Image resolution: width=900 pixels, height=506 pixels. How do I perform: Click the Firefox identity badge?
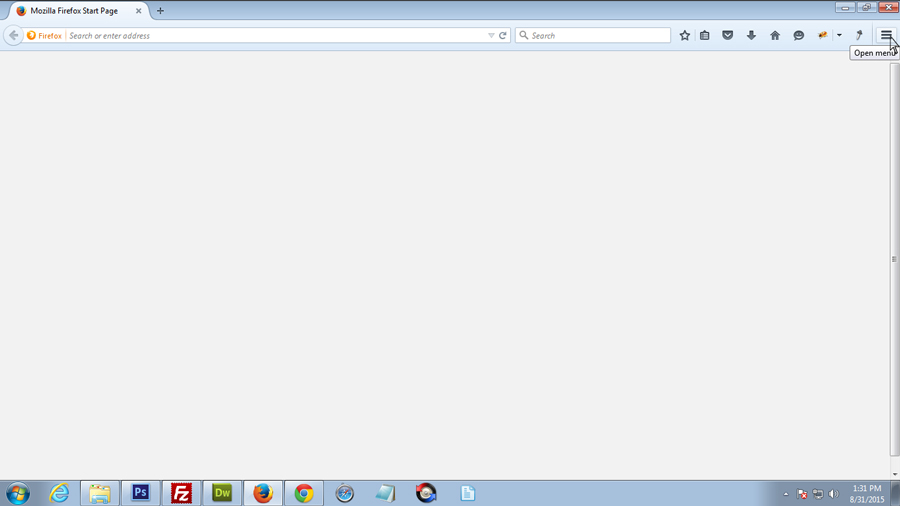(44, 36)
